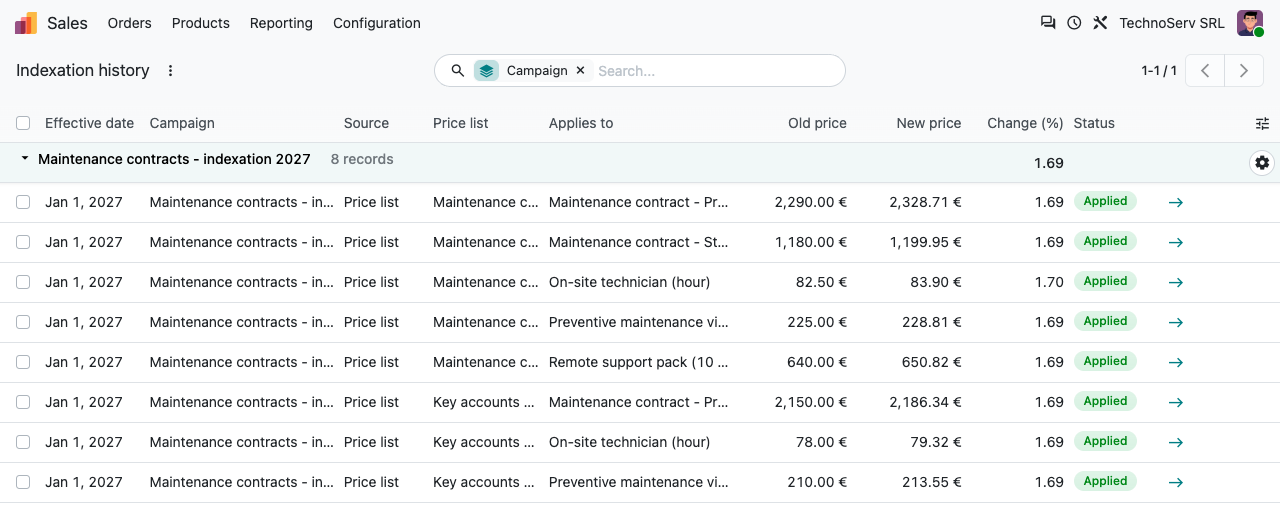
Task: Click the Applied badge on the 82.50 € row
Action: point(1105,281)
